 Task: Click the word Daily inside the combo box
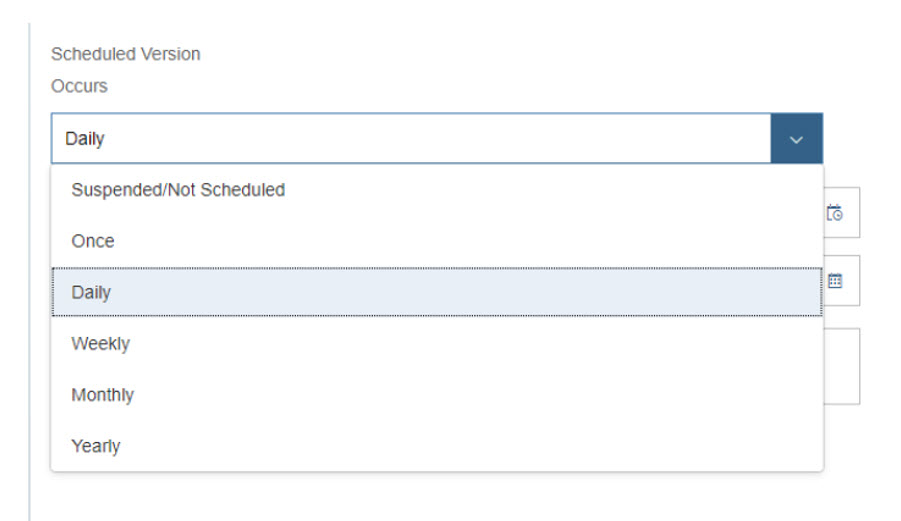pos(84,138)
